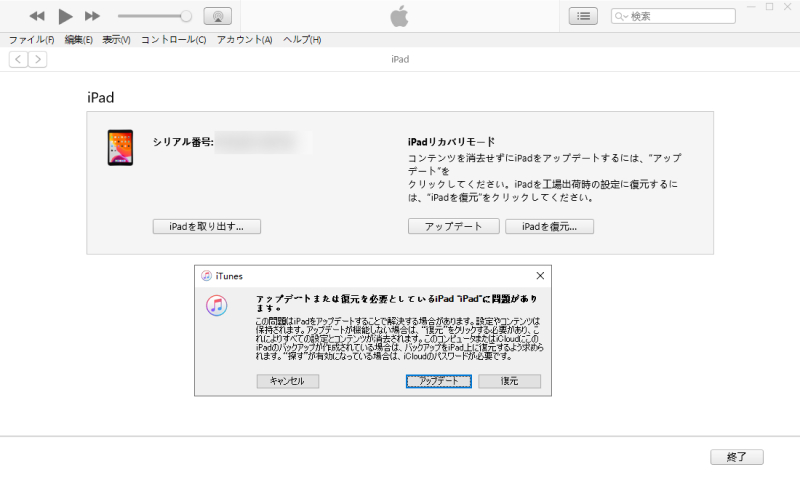Click the シリアル番号: label
This screenshot has width=800, height=478.
[x=183, y=142]
